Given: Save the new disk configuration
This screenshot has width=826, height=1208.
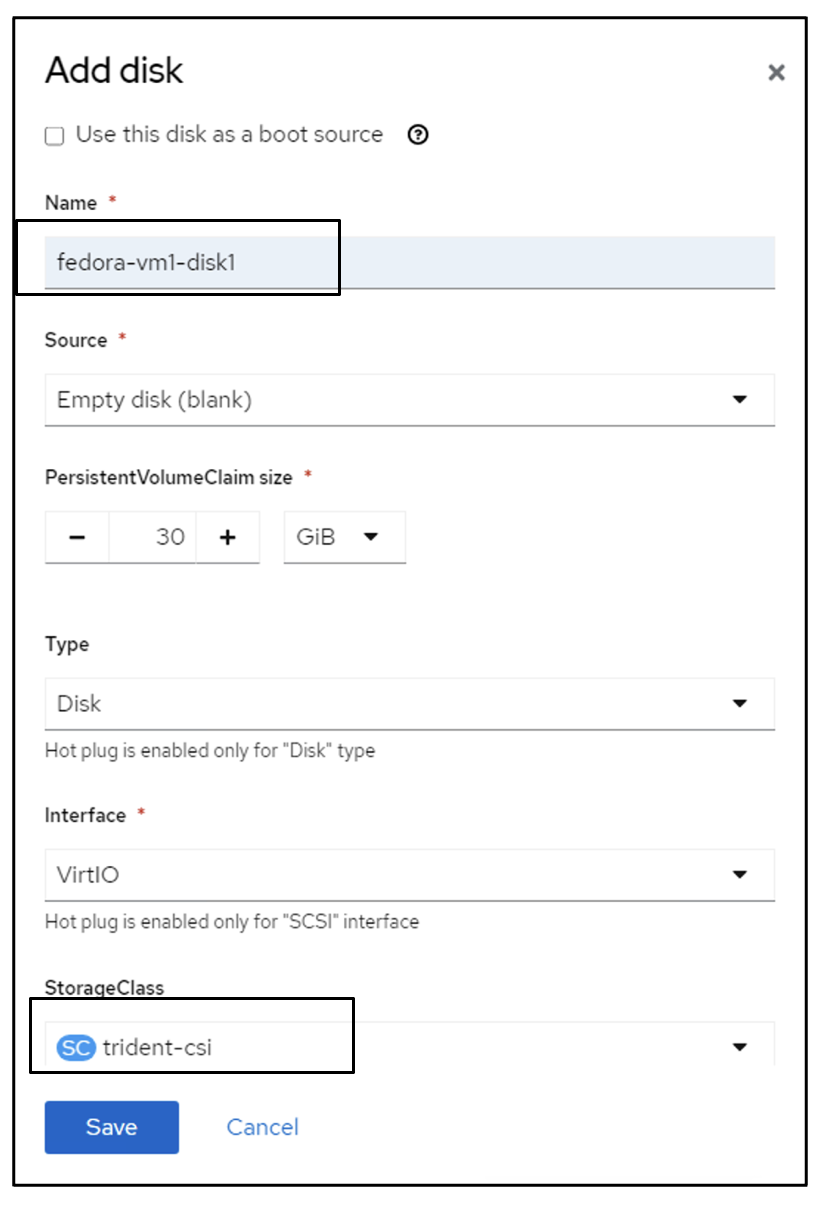Looking at the screenshot, I should click(111, 1127).
